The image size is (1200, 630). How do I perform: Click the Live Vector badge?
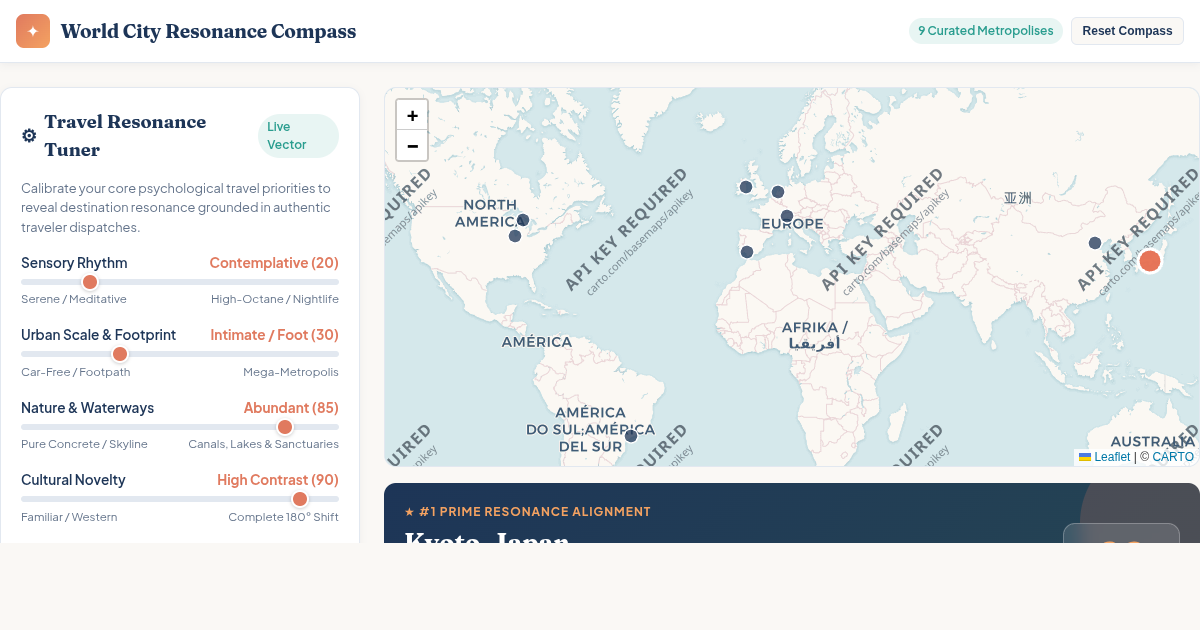(x=299, y=136)
